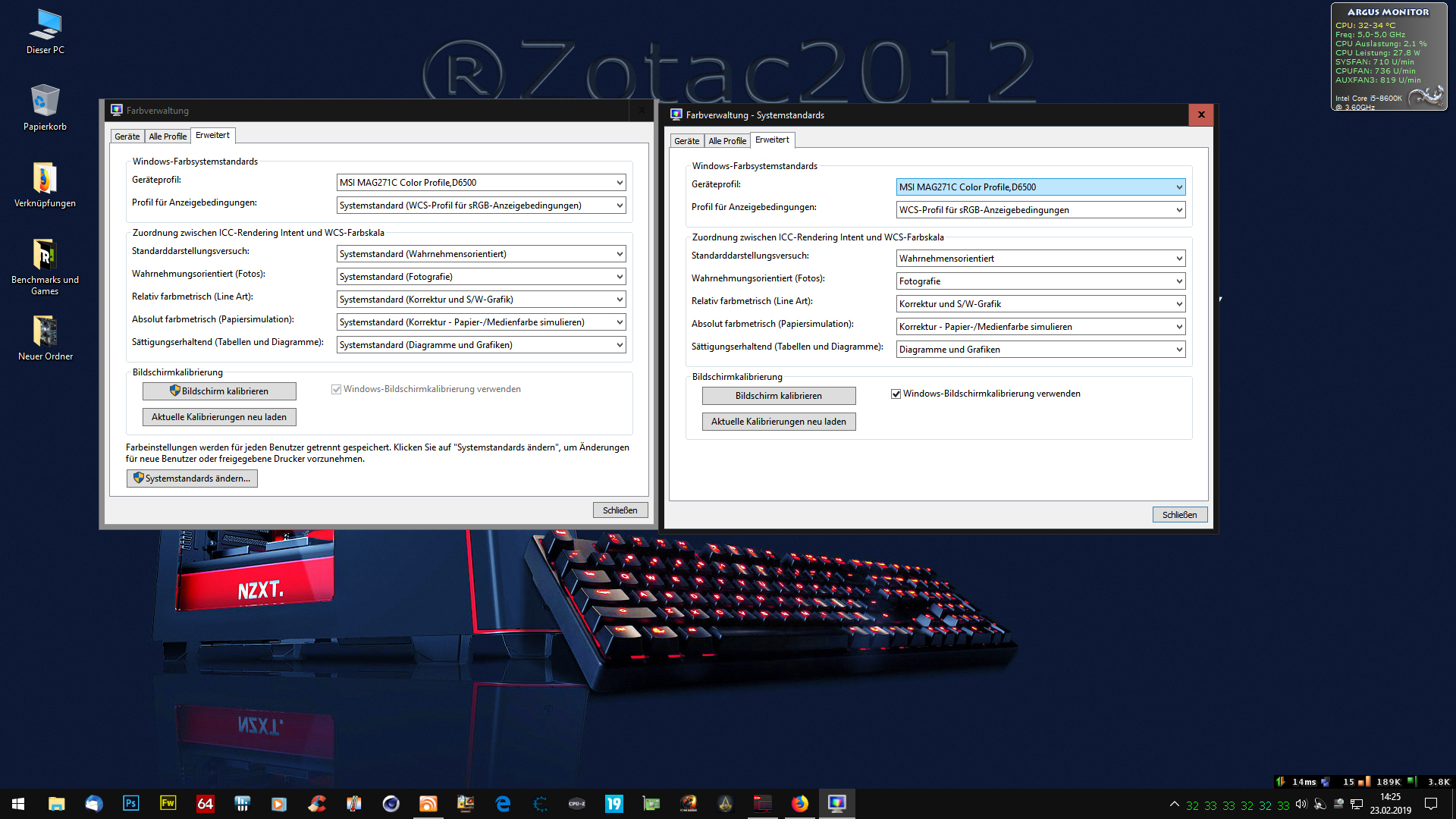Click Bildschirm kalibrieren in left Farbverwaltung window
Screen dimensions: 1456x819
(219, 391)
